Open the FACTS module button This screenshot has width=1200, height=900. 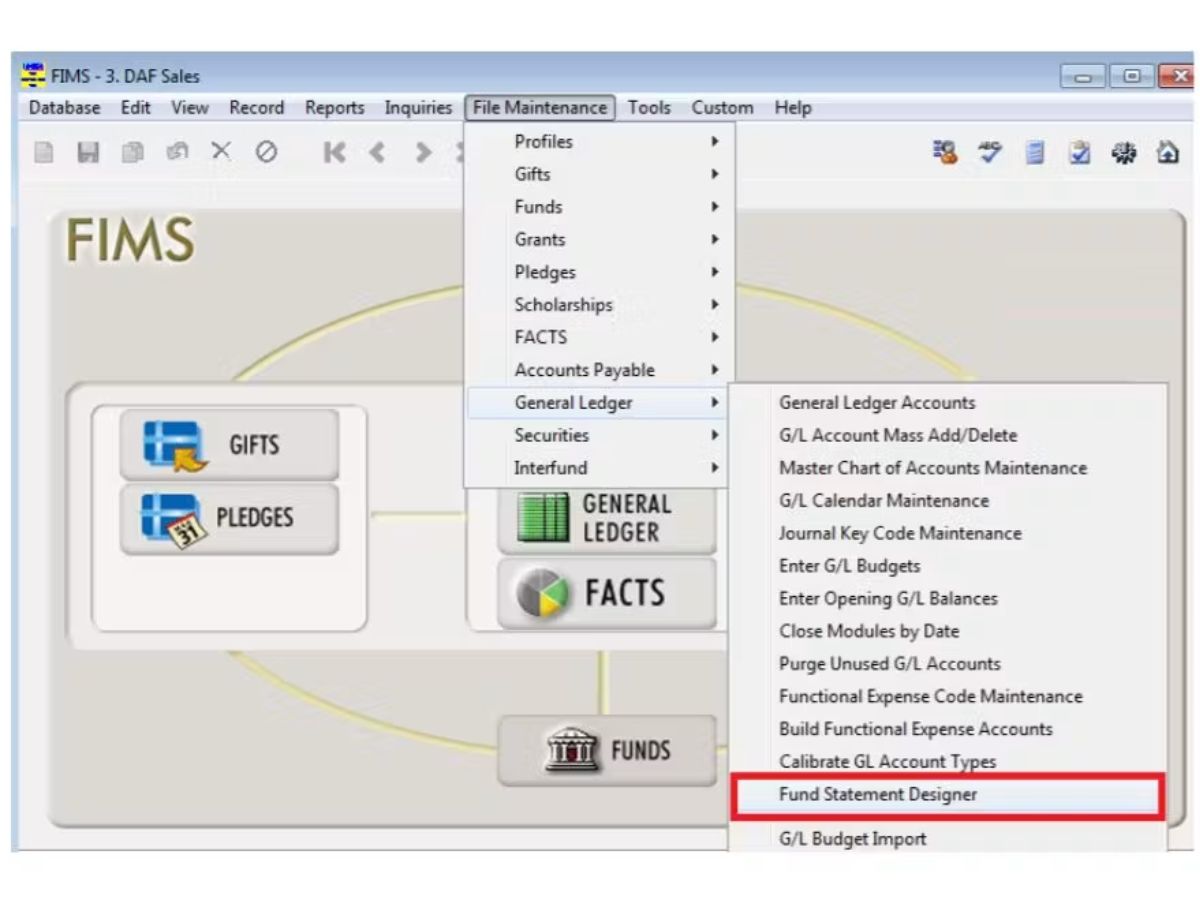[x=607, y=593]
